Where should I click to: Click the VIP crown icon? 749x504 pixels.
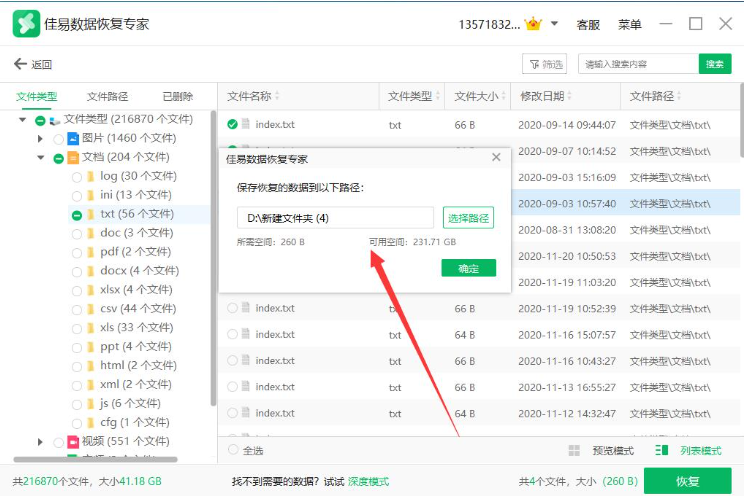tap(533, 23)
